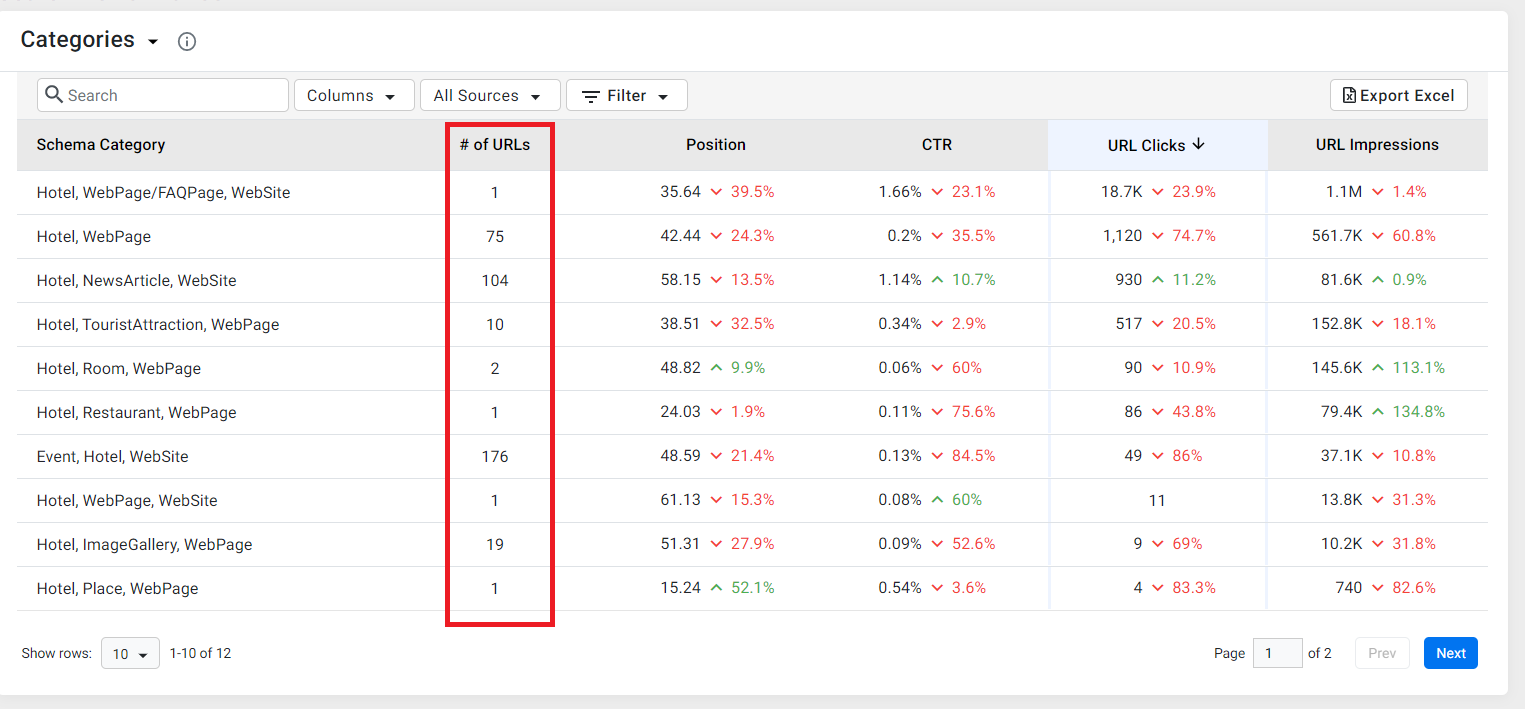Click the 930 URL Clicks value
Image resolution: width=1525 pixels, height=709 pixels.
tap(1128, 280)
